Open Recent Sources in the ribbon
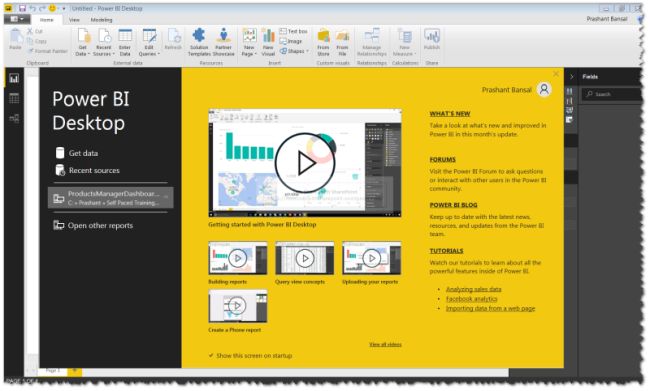The image size is (650, 391). pyautogui.click(x=104, y=42)
